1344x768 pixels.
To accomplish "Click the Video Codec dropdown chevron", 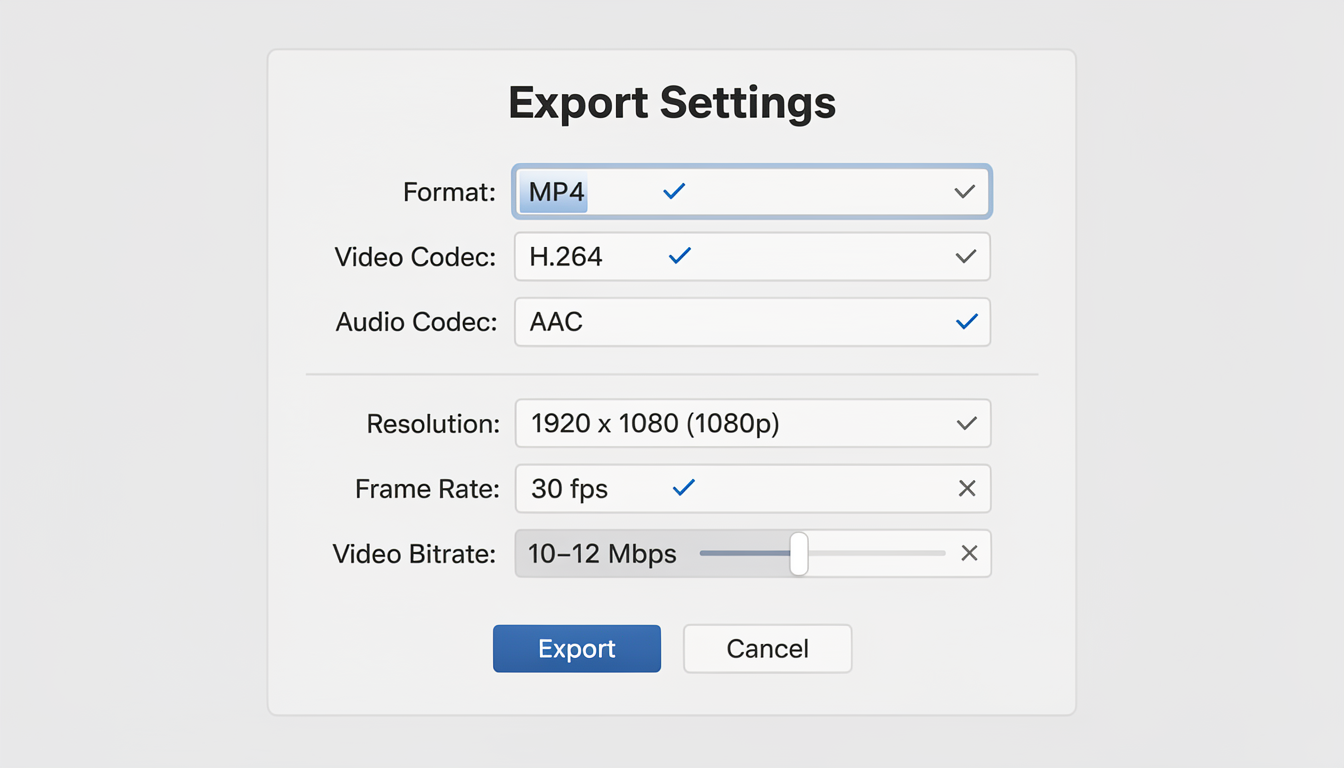I will 965,256.
